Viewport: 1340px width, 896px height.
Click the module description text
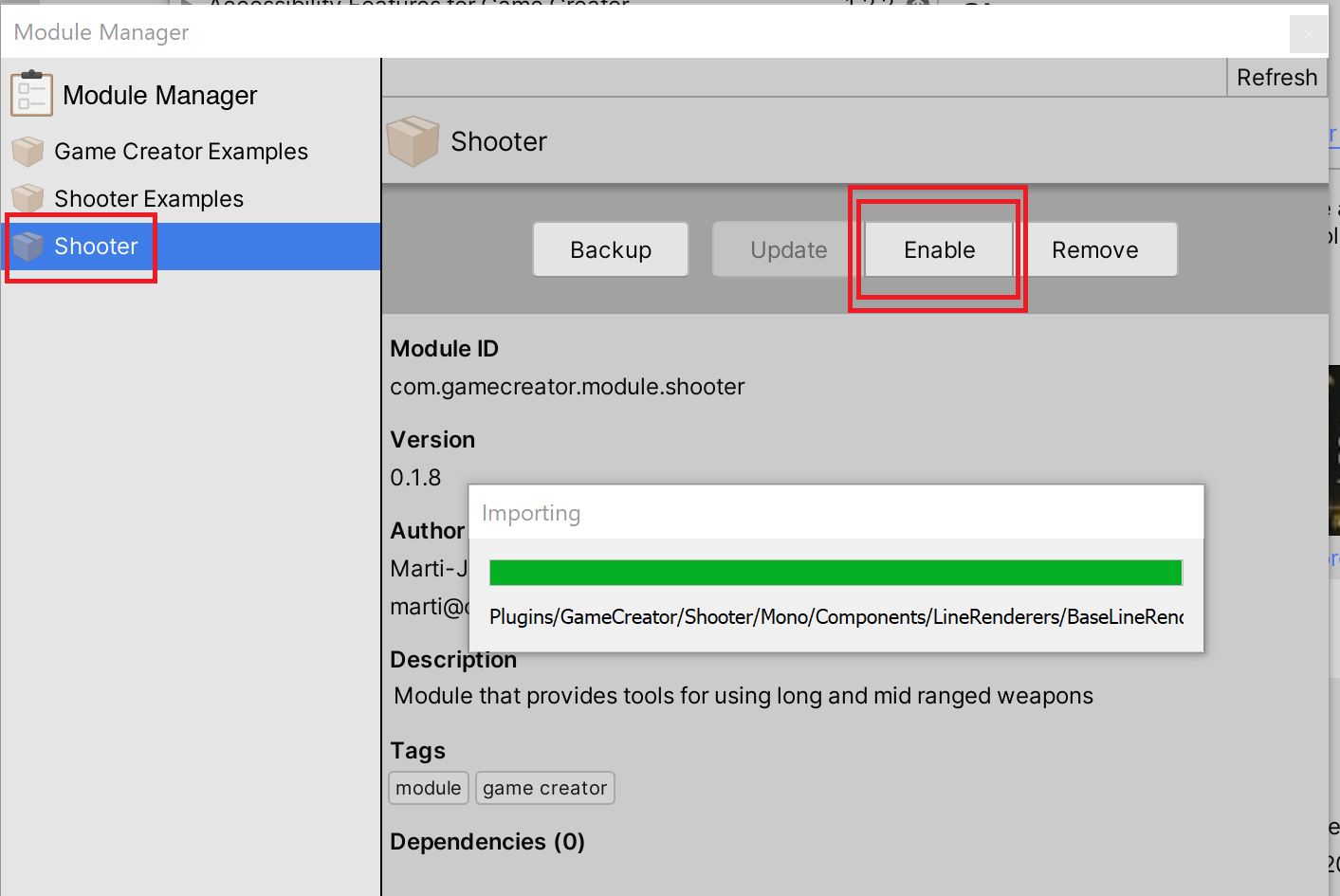743,696
